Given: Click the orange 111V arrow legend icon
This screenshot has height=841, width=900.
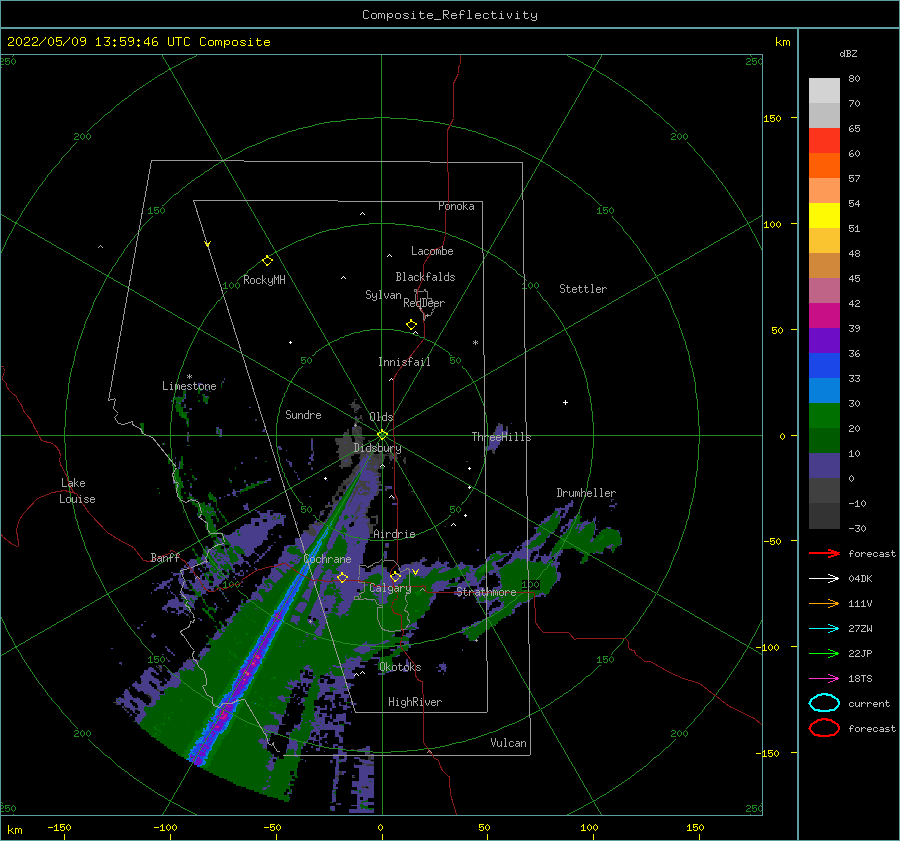Looking at the screenshot, I should 824,603.
